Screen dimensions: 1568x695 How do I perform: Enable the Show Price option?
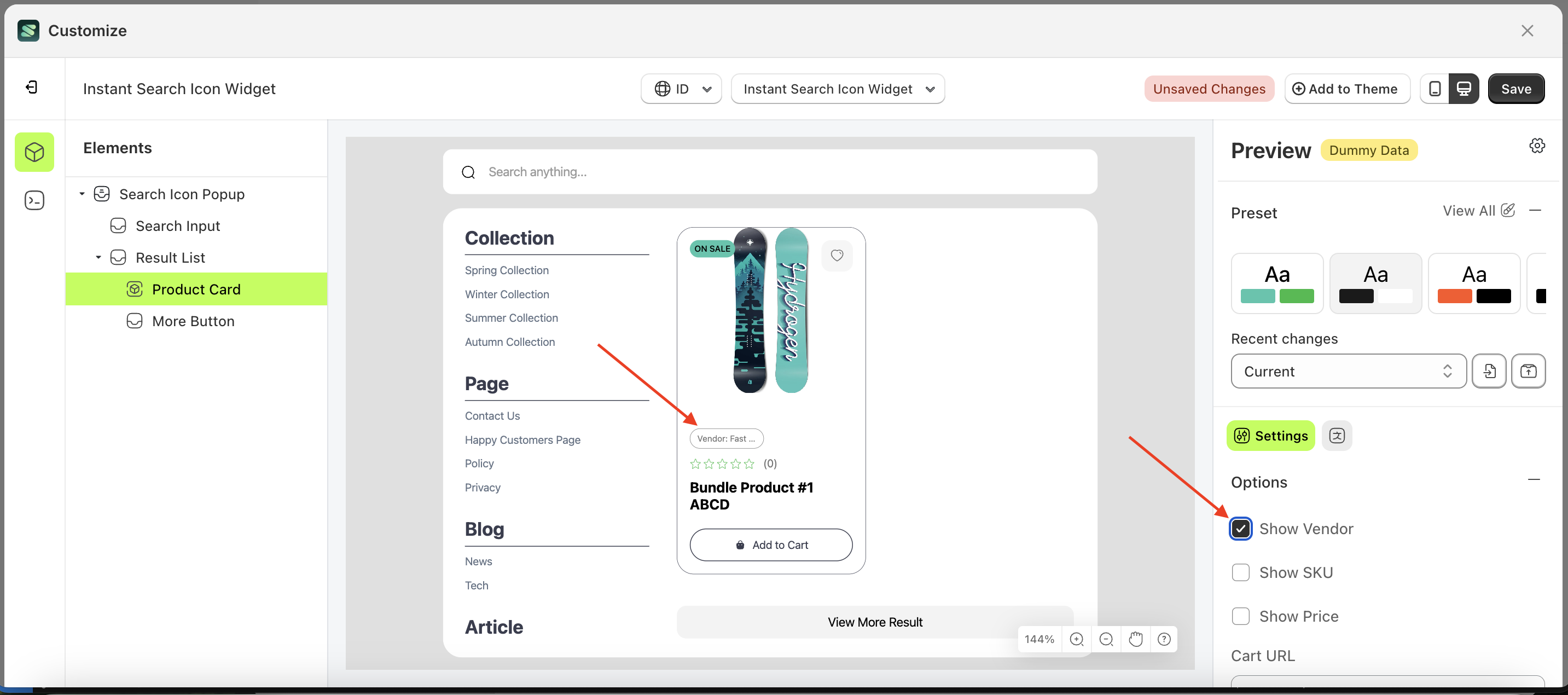(x=1240, y=616)
